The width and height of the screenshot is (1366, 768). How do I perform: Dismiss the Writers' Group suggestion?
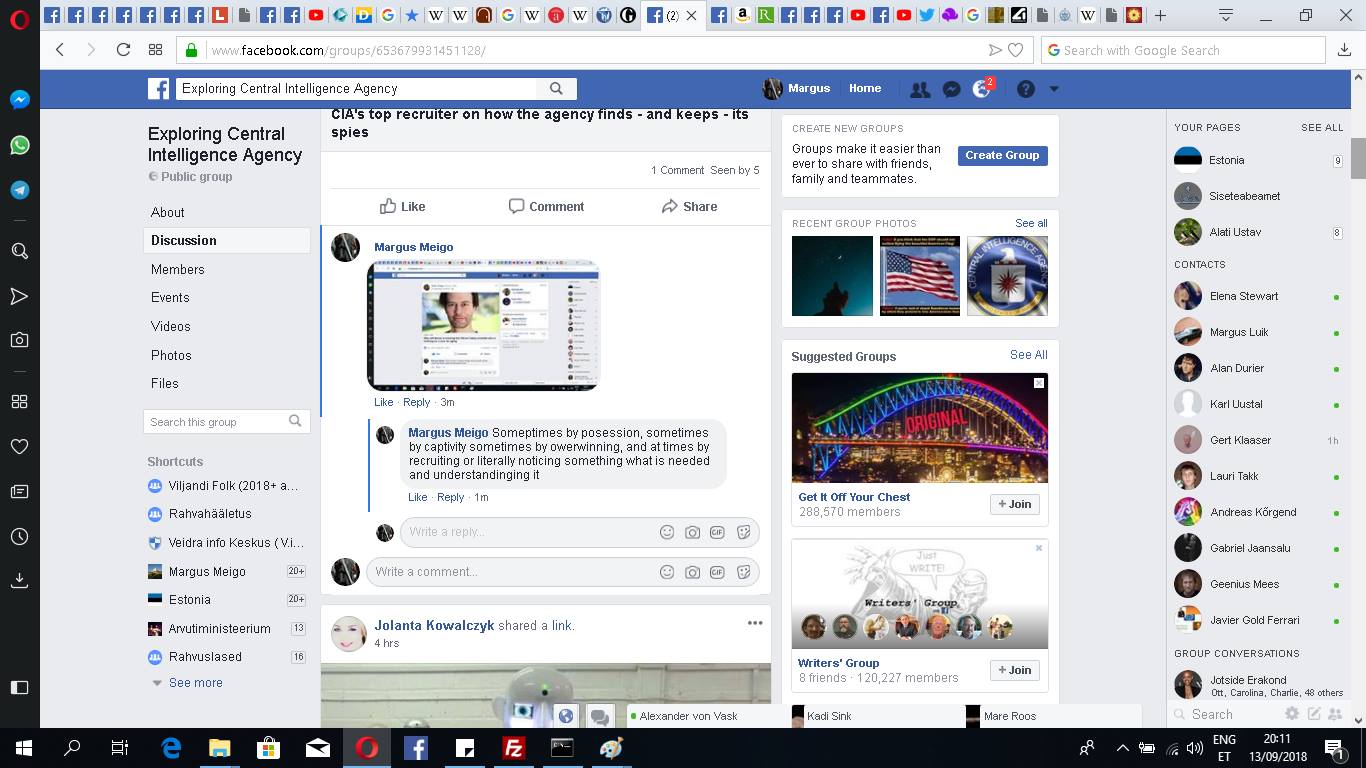(1039, 548)
